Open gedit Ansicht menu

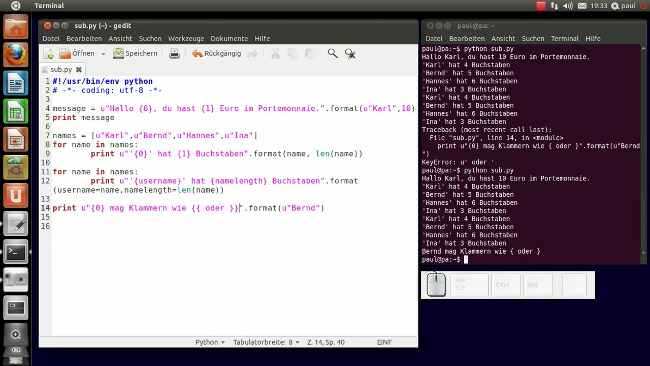pyautogui.click(x=120, y=39)
